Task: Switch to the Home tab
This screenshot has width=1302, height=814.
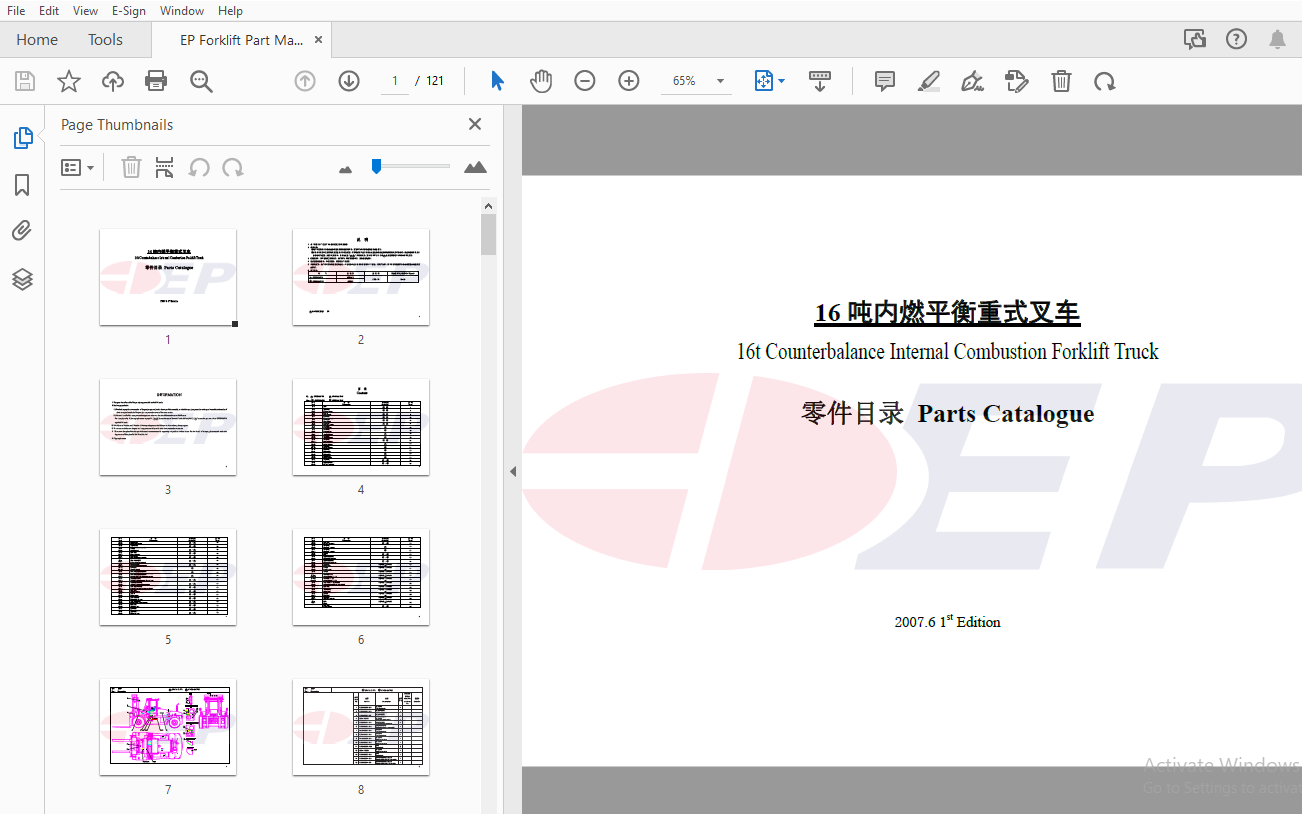Action: 37,40
